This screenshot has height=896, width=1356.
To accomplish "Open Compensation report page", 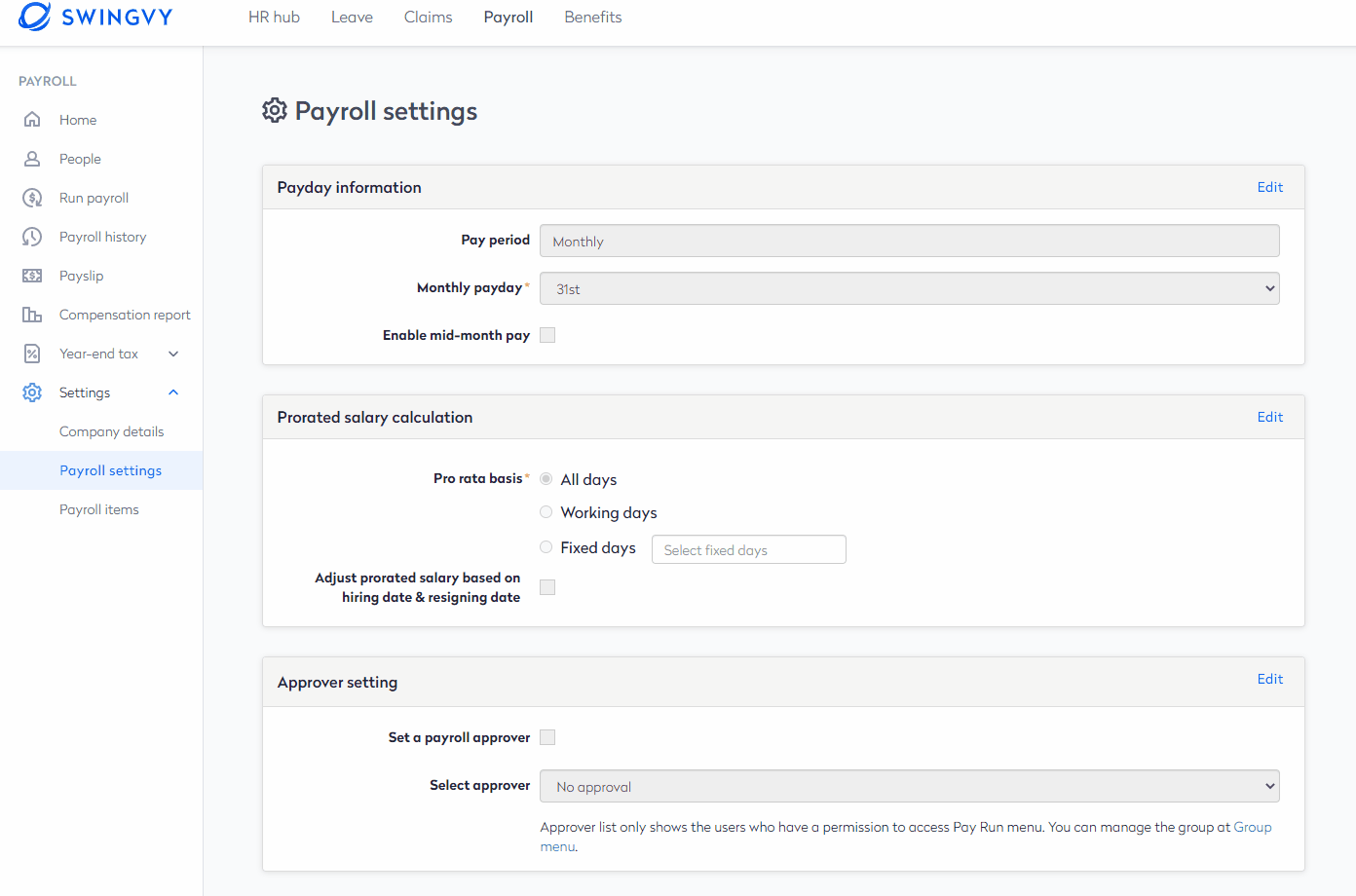I will [x=125, y=315].
